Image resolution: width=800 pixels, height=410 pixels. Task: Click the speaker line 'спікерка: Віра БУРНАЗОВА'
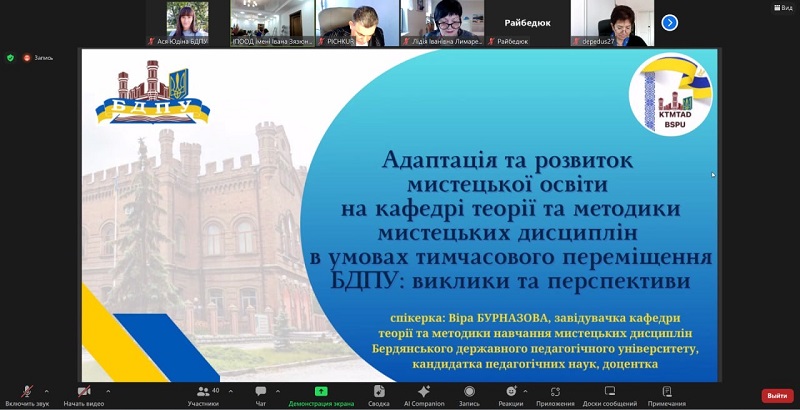click(x=469, y=318)
